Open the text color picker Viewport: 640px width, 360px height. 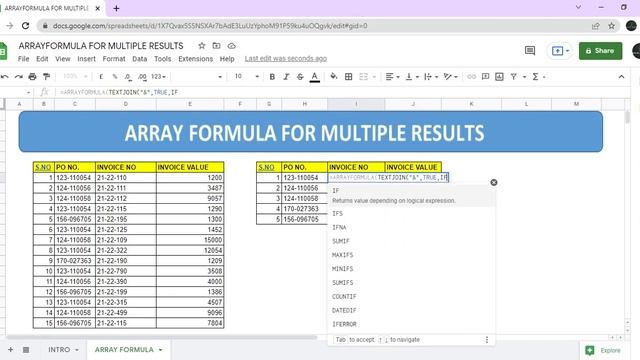coord(314,77)
